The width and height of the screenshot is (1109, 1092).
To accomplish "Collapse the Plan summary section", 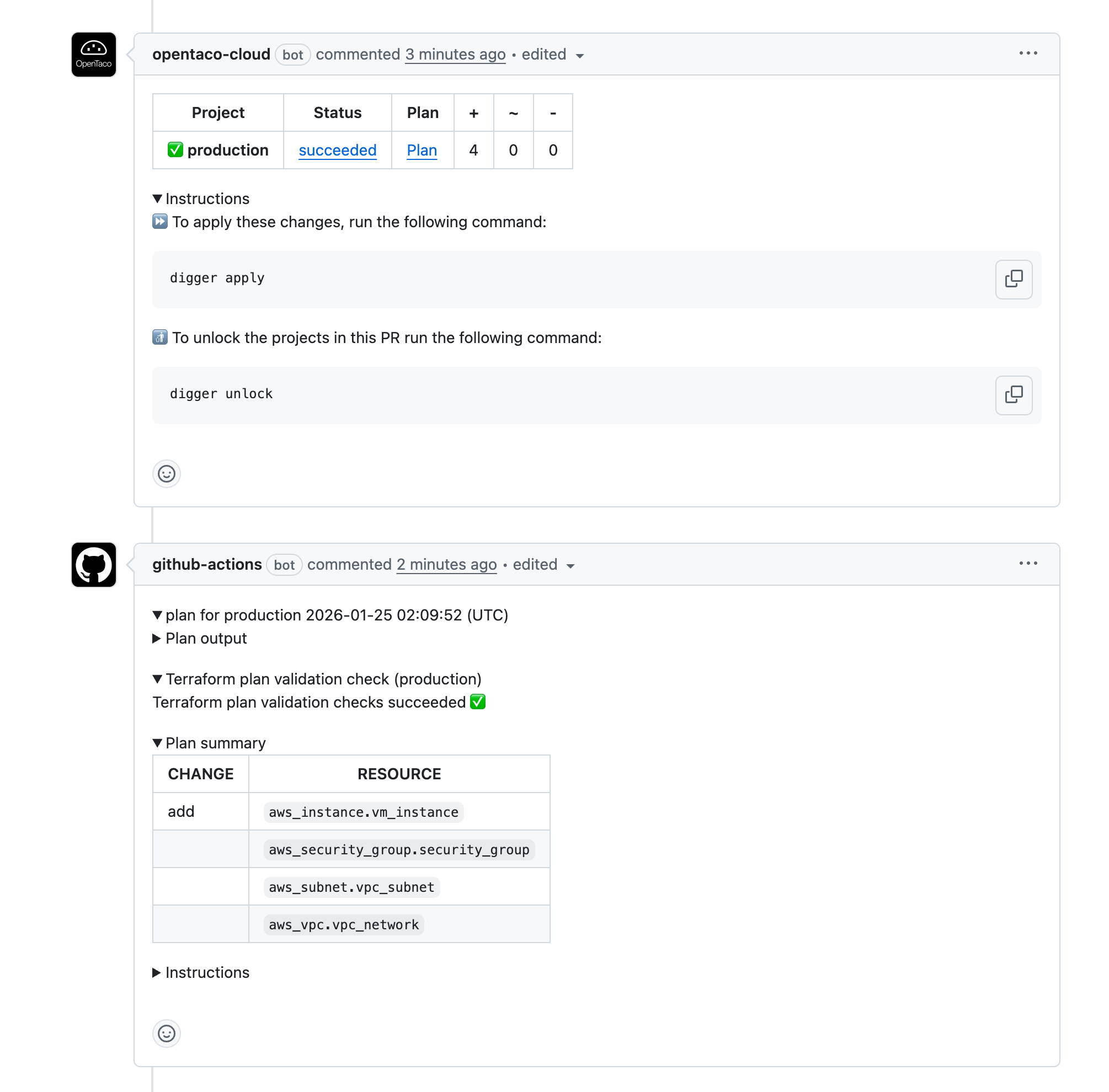I will coord(209,743).
